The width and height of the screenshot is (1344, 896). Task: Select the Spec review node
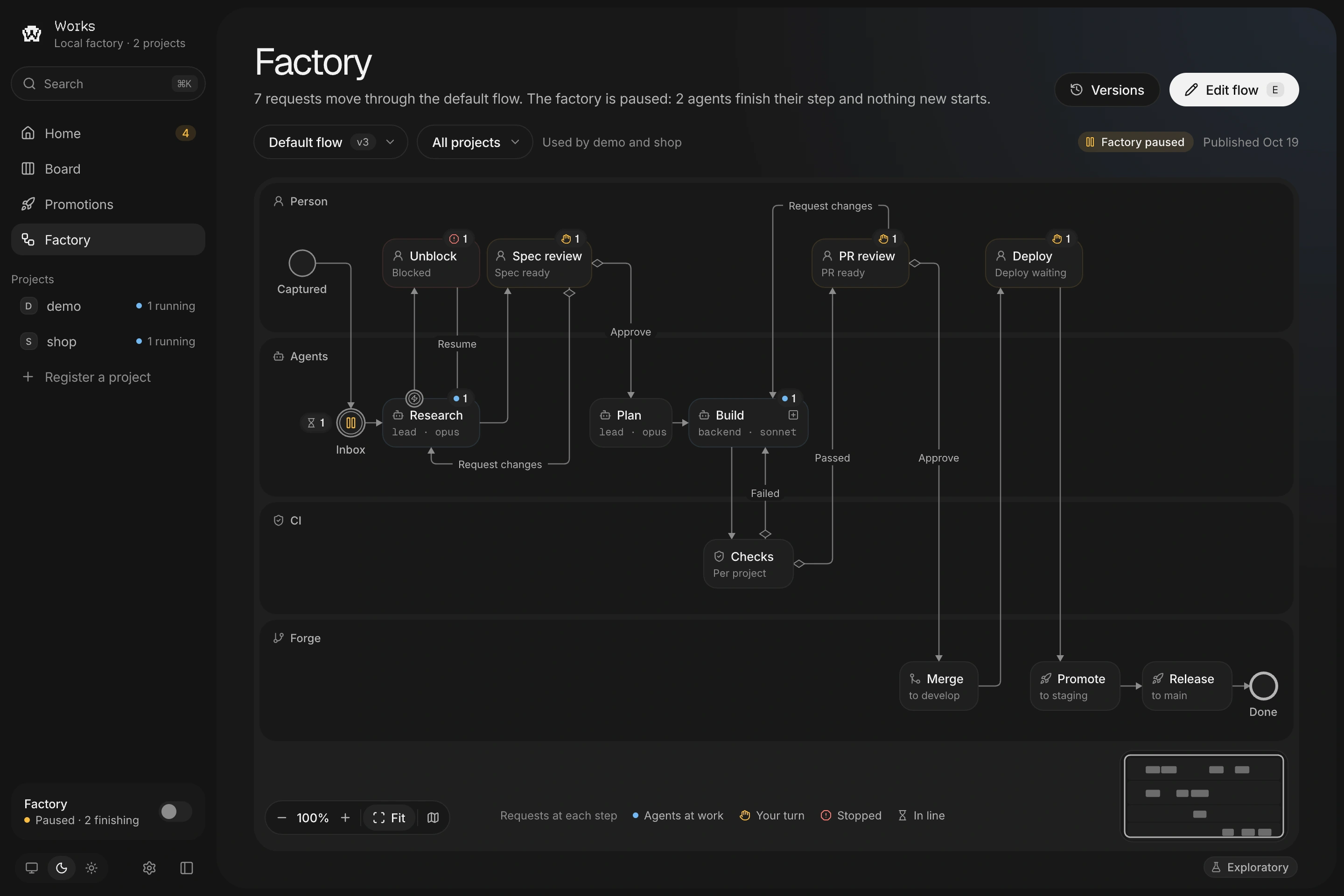tap(539, 263)
